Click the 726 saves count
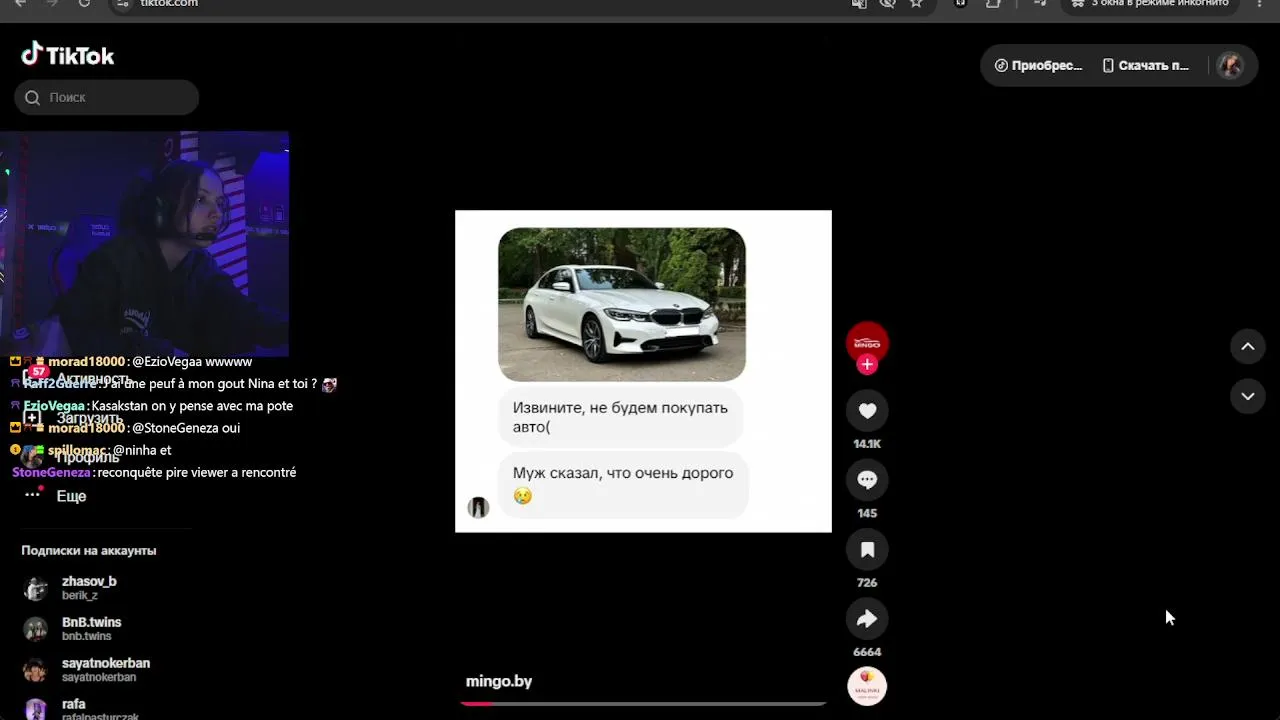This screenshot has height=720, width=1280. (x=867, y=582)
